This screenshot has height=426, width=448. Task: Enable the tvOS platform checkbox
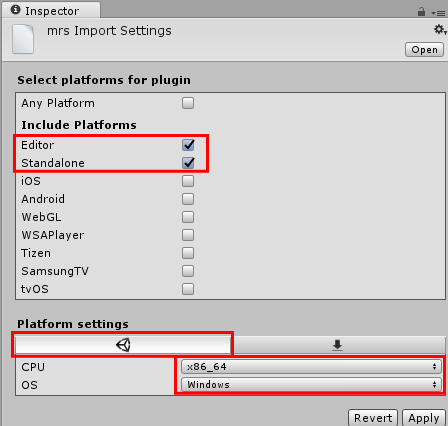[x=188, y=289]
